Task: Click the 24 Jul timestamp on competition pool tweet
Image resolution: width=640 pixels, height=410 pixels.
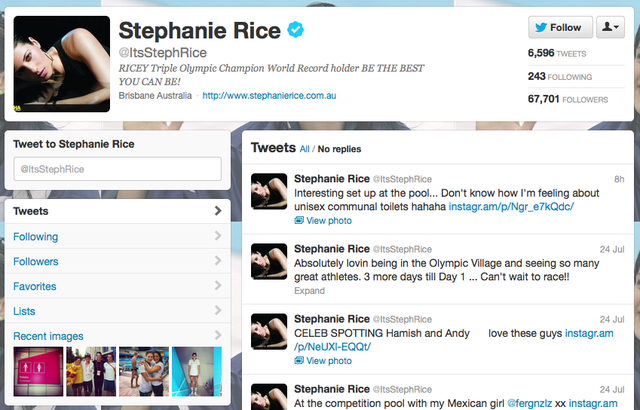Action: click(612, 390)
